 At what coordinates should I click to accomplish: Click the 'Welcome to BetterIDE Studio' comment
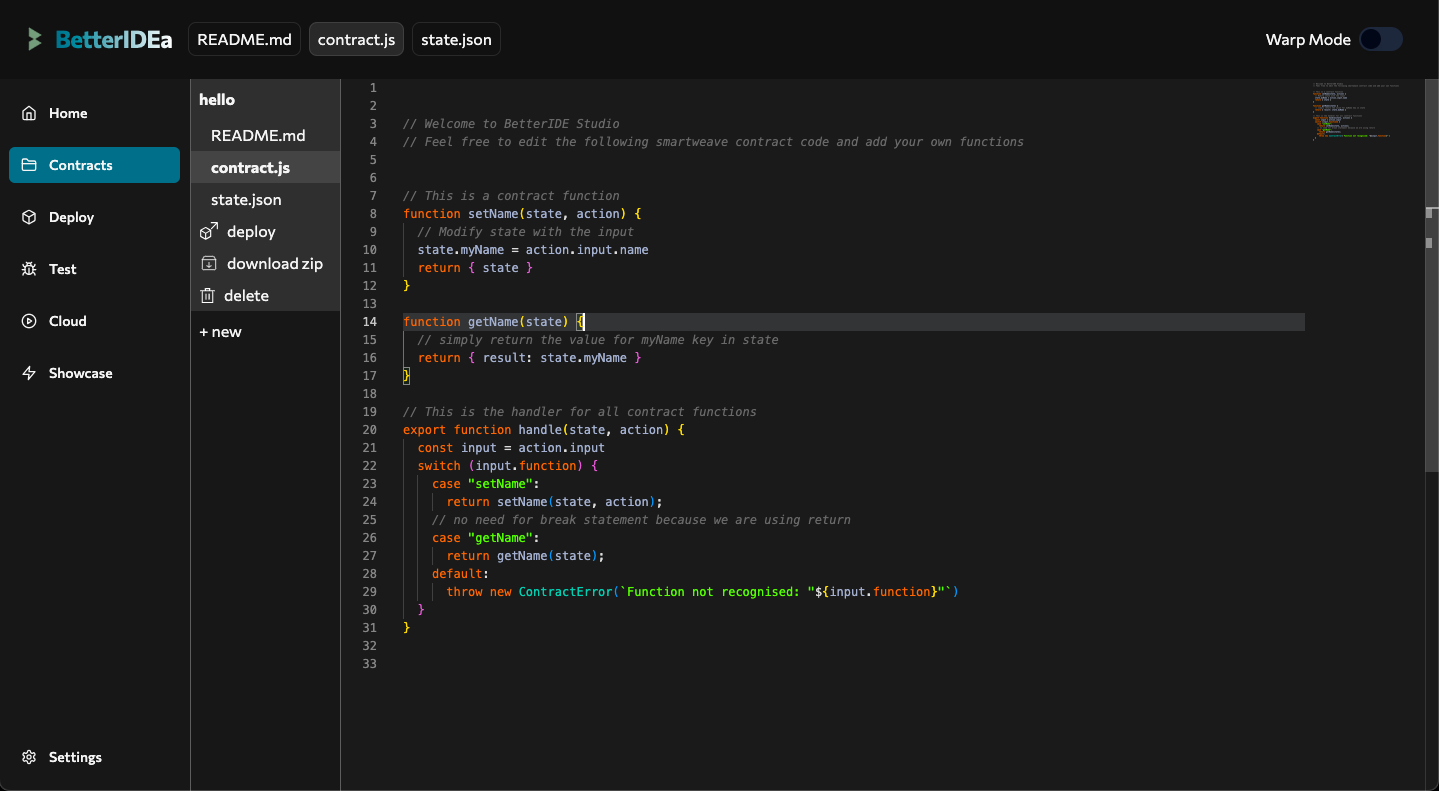[511, 124]
